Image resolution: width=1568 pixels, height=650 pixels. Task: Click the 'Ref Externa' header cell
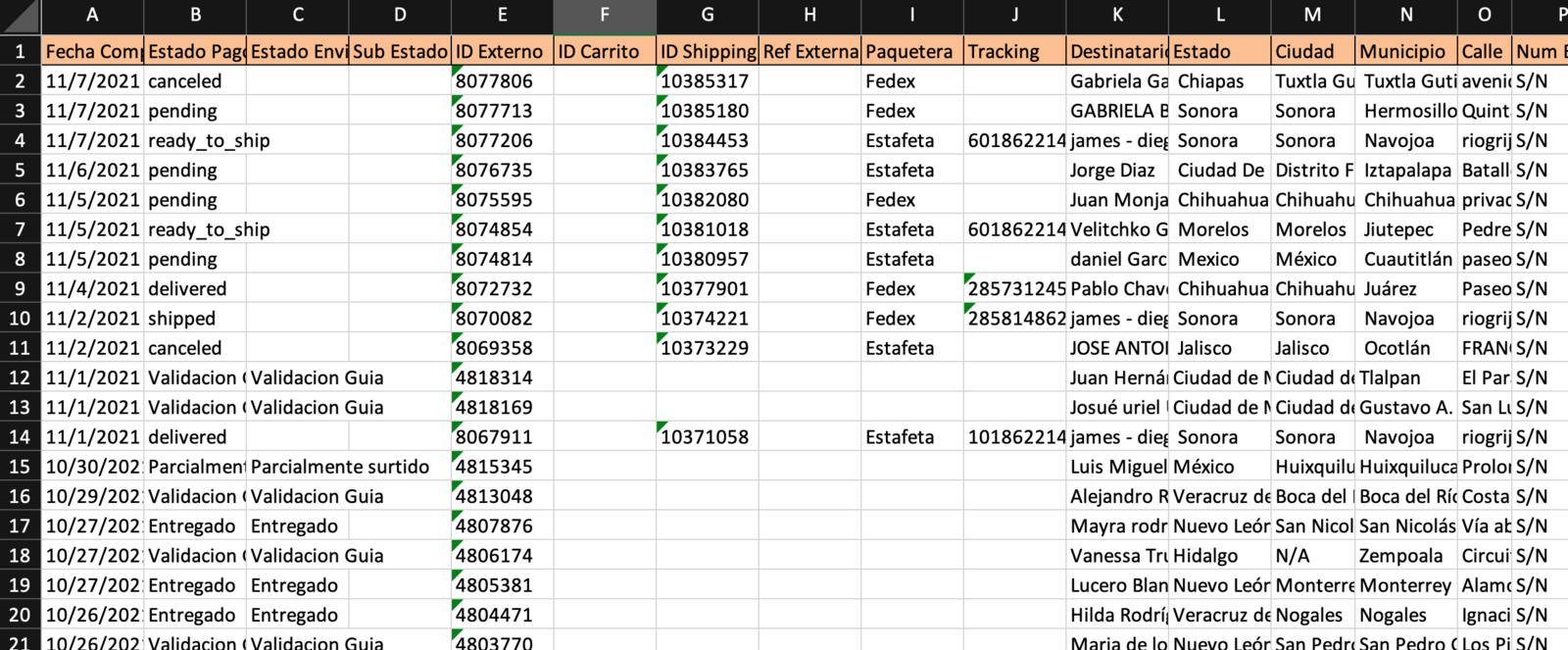tap(810, 52)
